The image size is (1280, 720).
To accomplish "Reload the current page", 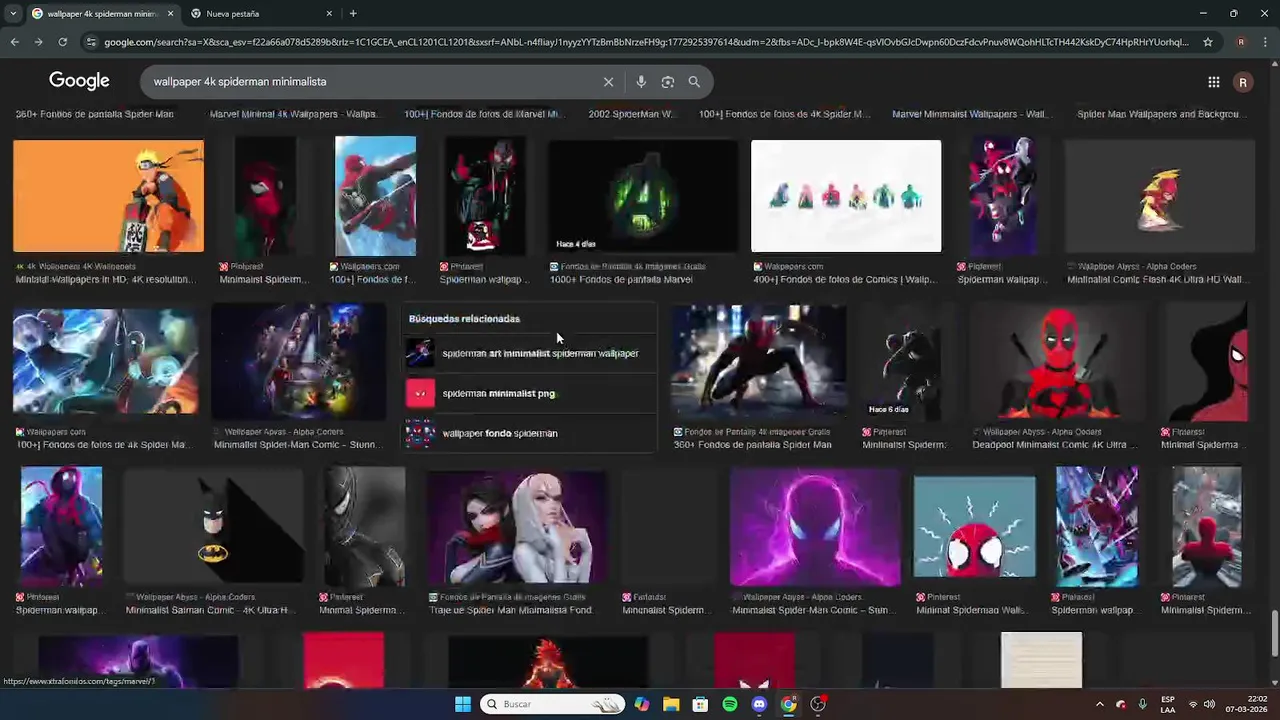I will pos(62,42).
